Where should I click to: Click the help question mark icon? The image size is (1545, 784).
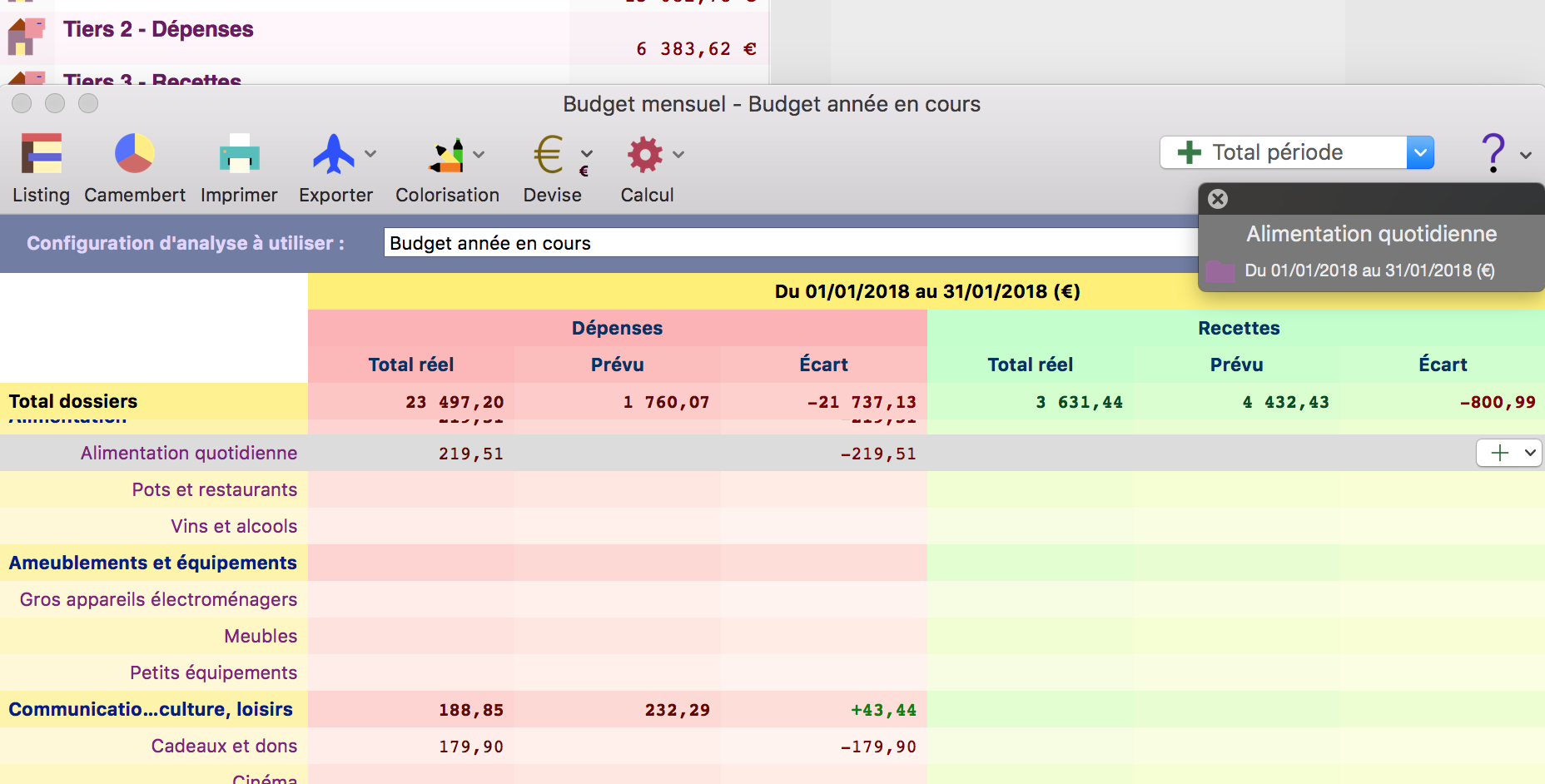pyautogui.click(x=1493, y=153)
